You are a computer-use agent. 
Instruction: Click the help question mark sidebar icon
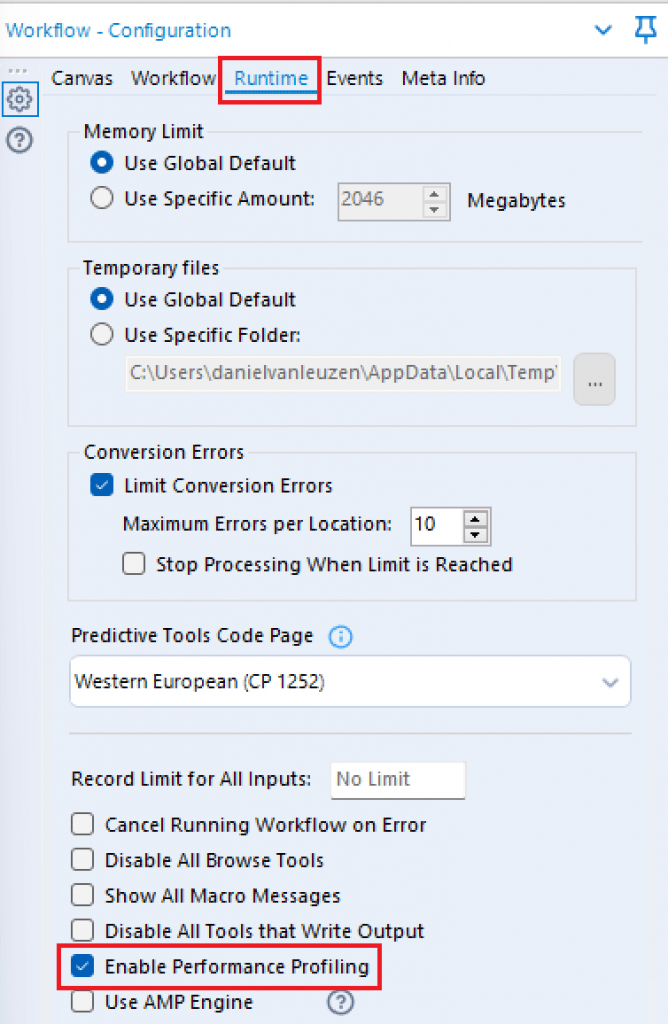(20, 140)
